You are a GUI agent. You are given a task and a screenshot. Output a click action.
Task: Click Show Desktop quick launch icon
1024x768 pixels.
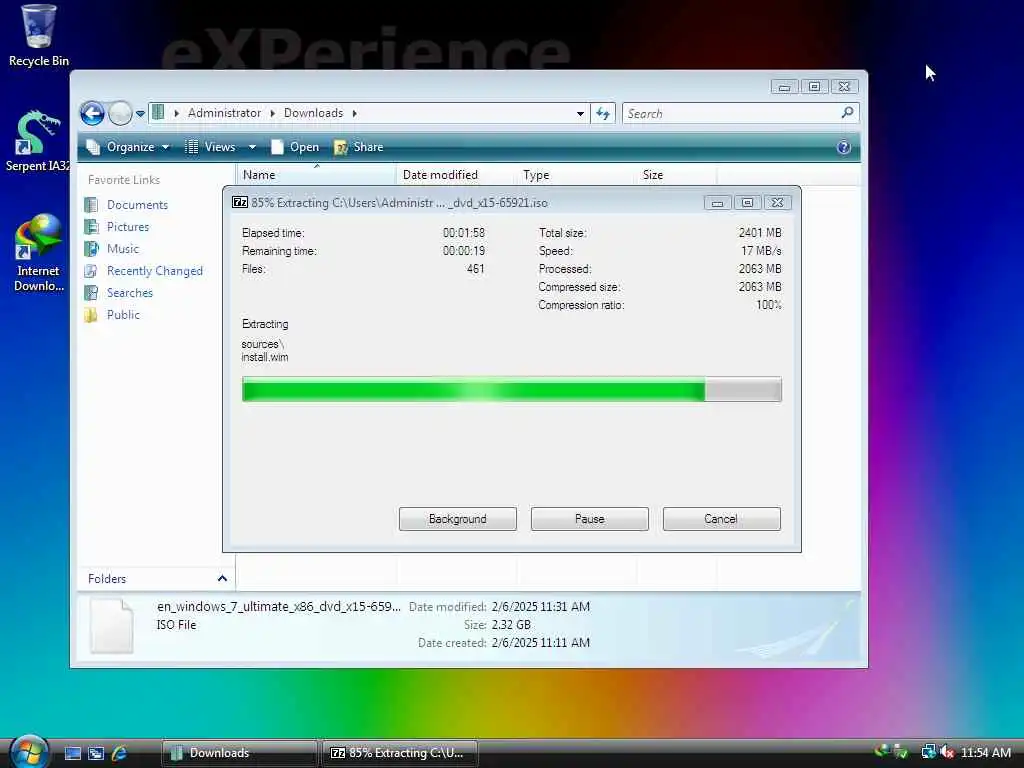(x=73, y=753)
